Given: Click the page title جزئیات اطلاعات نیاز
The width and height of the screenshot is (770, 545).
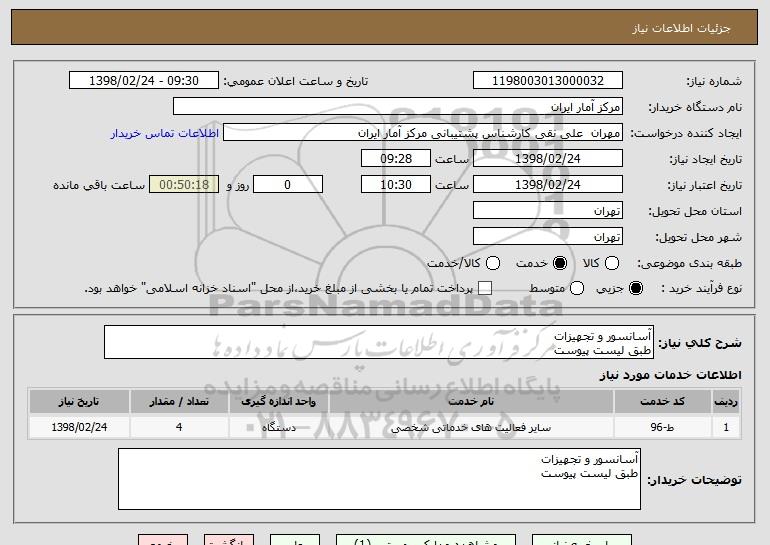Looking at the screenshot, I should coord(681,28).
